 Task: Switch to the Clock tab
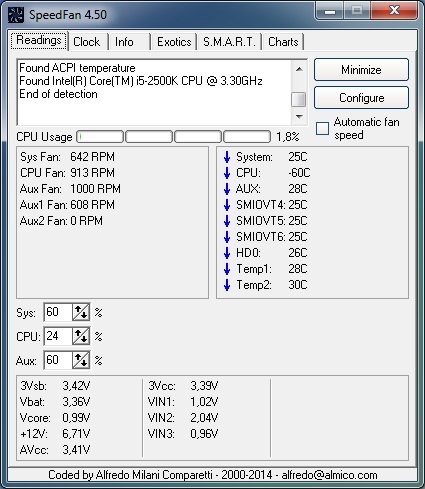87,42
